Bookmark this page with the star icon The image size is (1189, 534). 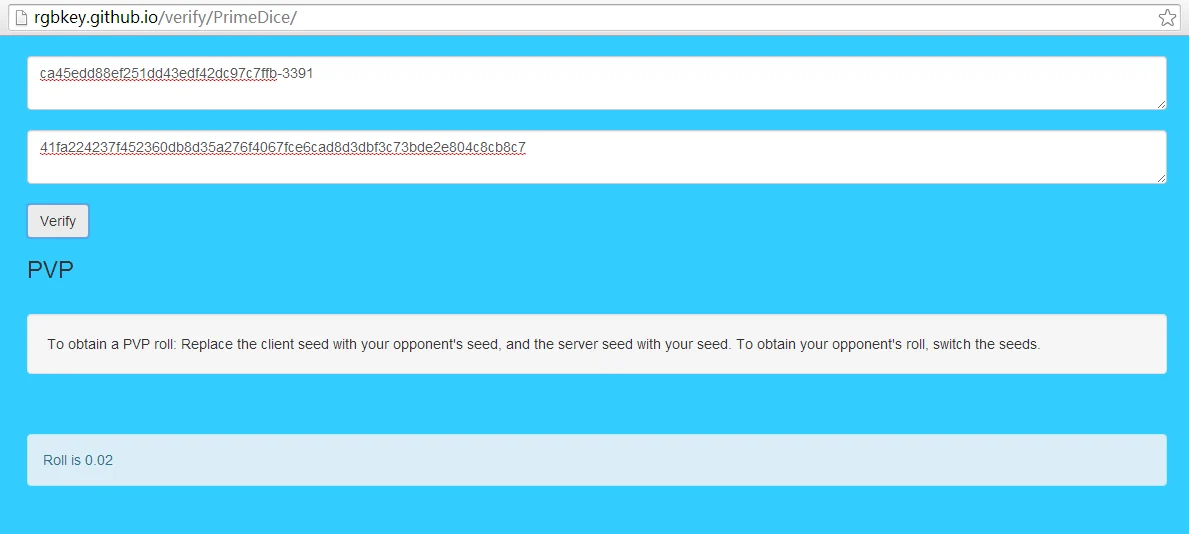[x=1167, y=18]
